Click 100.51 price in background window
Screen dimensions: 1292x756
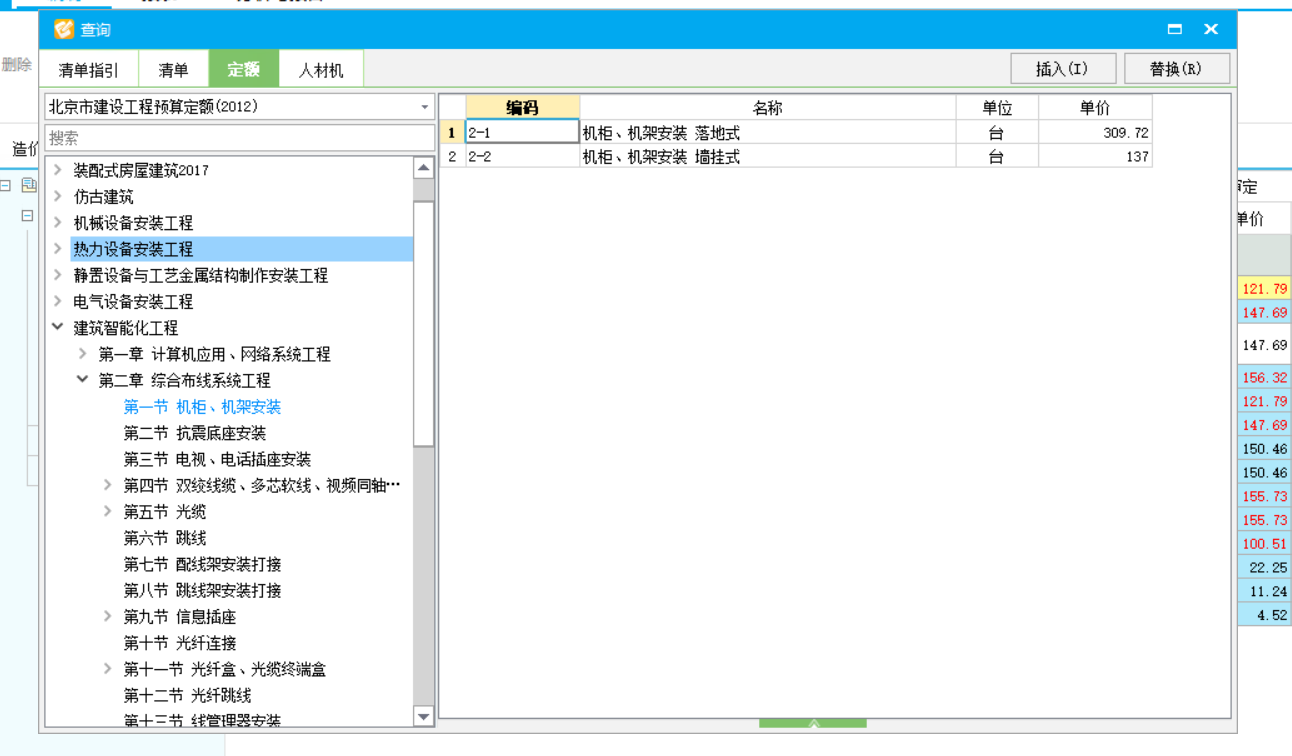(1265, 544)
